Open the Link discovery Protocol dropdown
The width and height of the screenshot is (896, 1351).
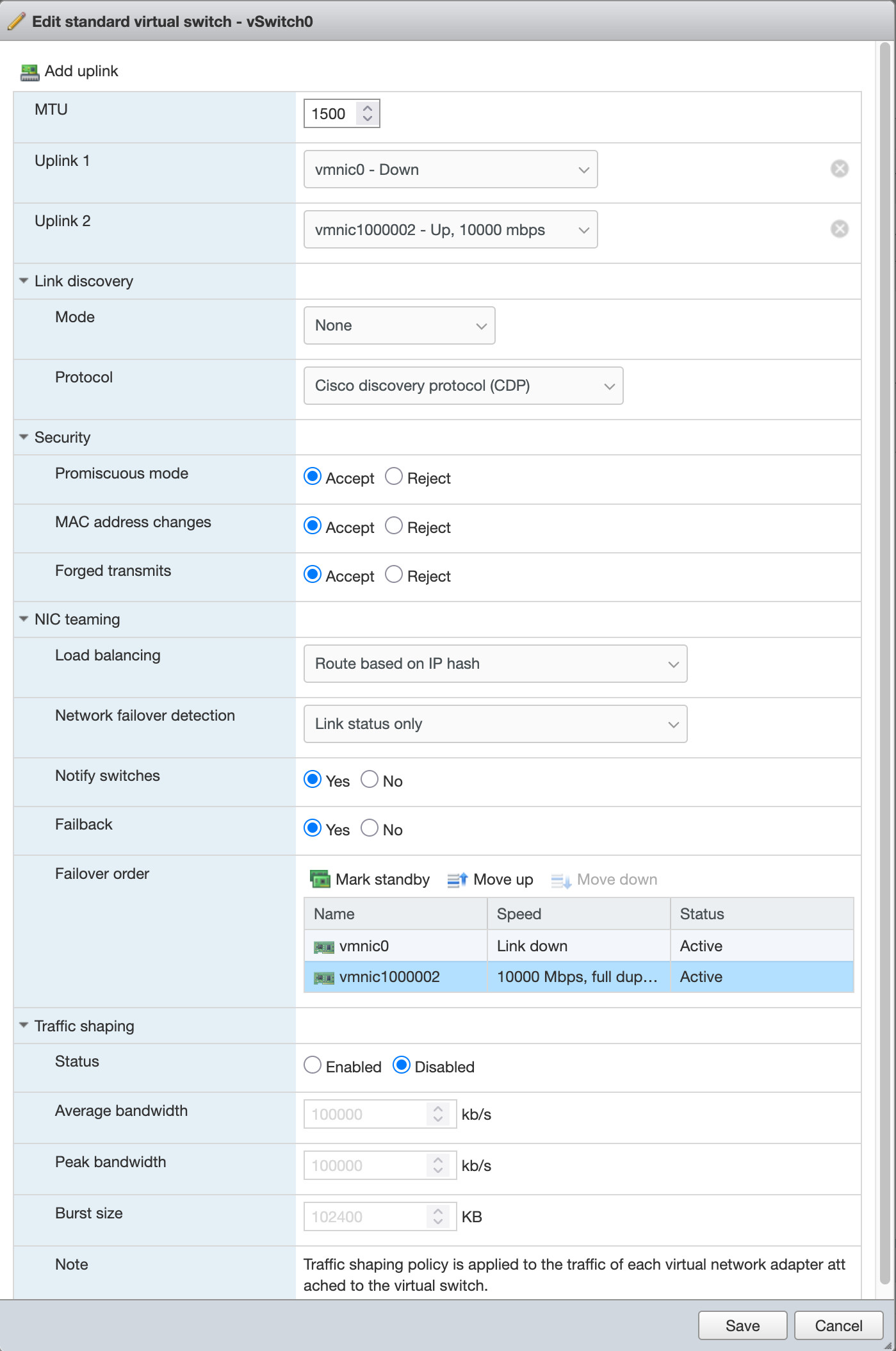click(x=463, y=386)
